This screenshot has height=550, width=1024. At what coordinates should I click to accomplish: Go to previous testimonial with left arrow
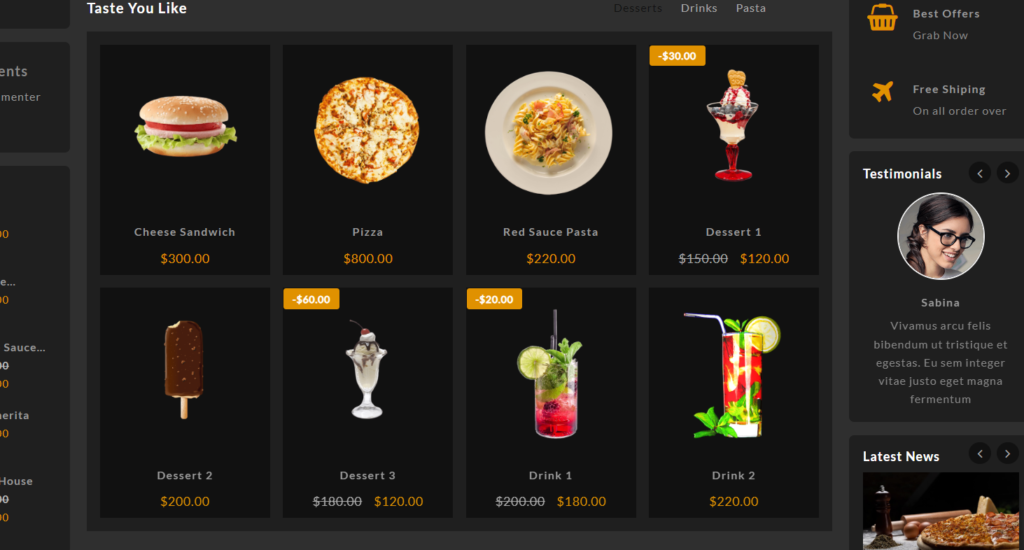tap(980, 173)
